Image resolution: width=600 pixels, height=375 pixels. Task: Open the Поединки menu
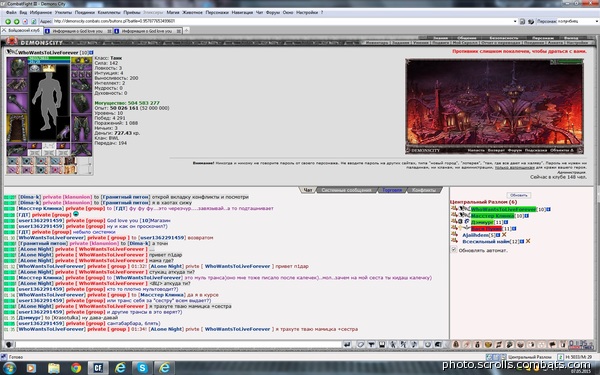point(85,13)
